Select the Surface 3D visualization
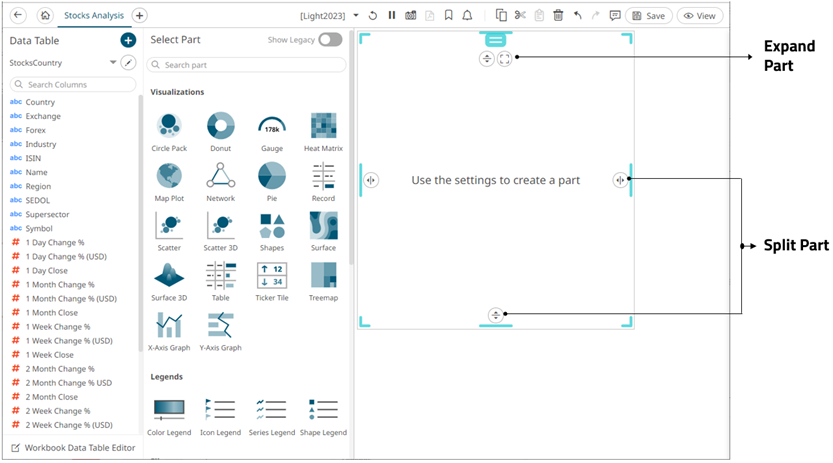 coord(169,281)
